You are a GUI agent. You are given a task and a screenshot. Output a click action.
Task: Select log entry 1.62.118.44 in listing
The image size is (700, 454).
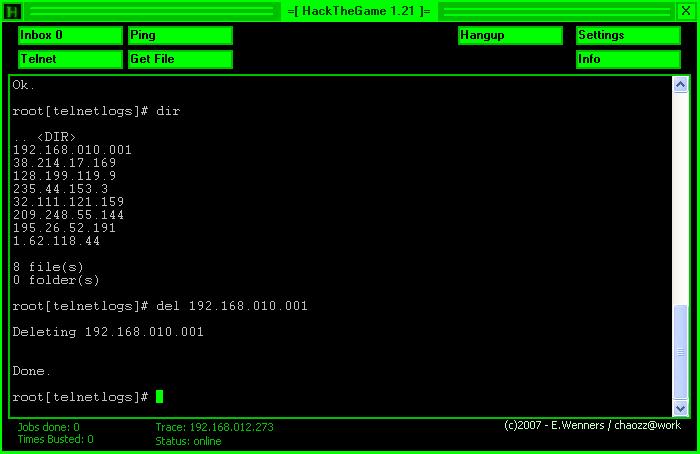coord(57,241)
